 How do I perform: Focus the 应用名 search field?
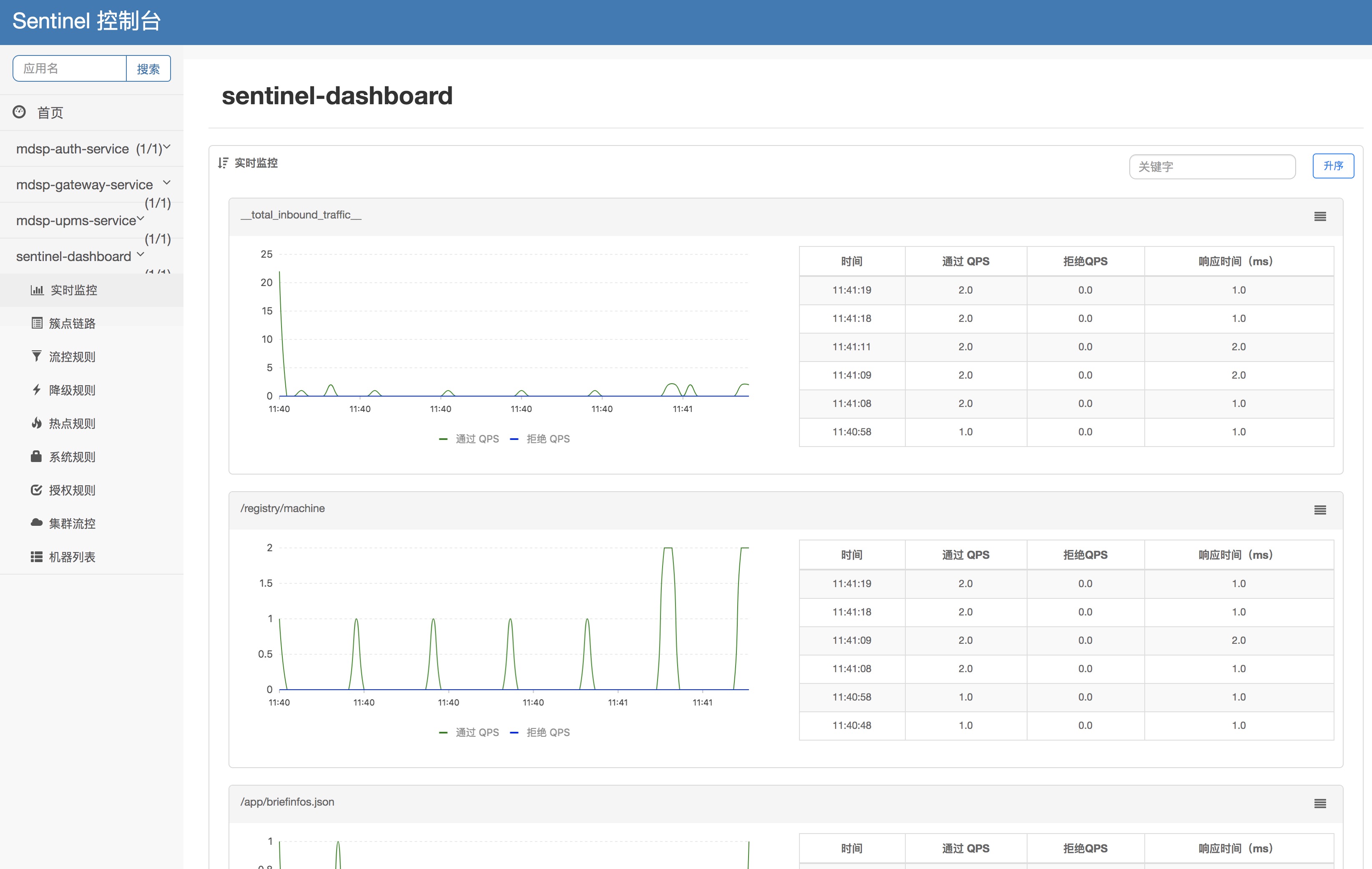(70, 68)
